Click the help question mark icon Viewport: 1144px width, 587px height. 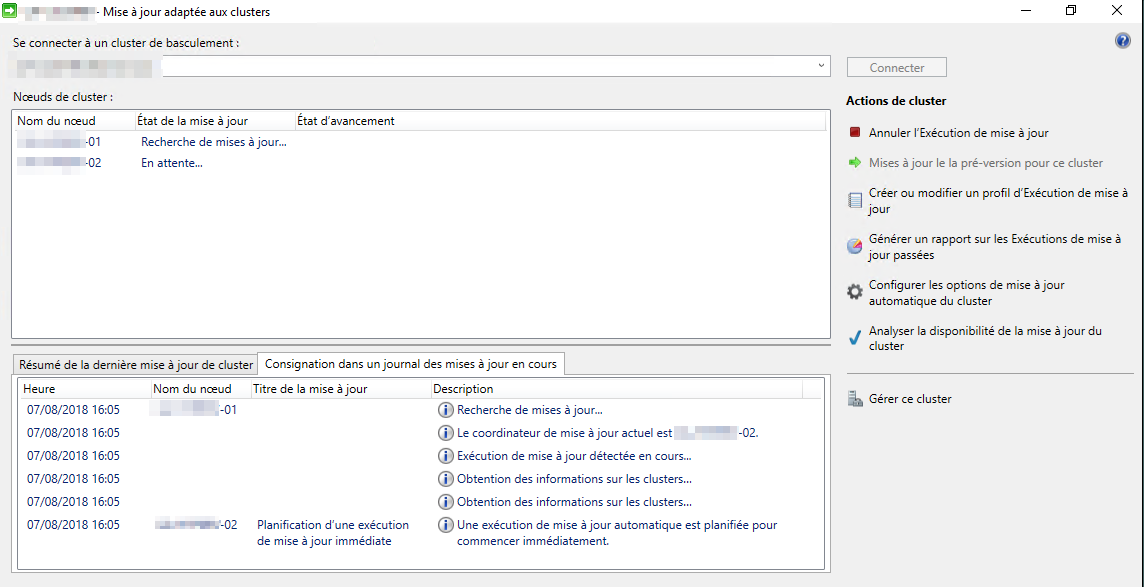pos(1122,41)
